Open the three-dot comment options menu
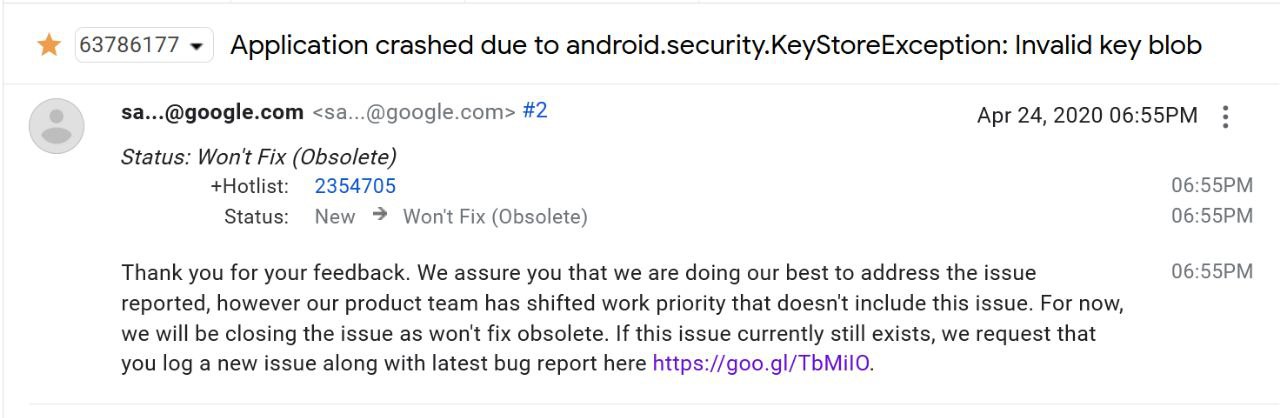This screenshot has height=418, width=1280. (1225, 117)
